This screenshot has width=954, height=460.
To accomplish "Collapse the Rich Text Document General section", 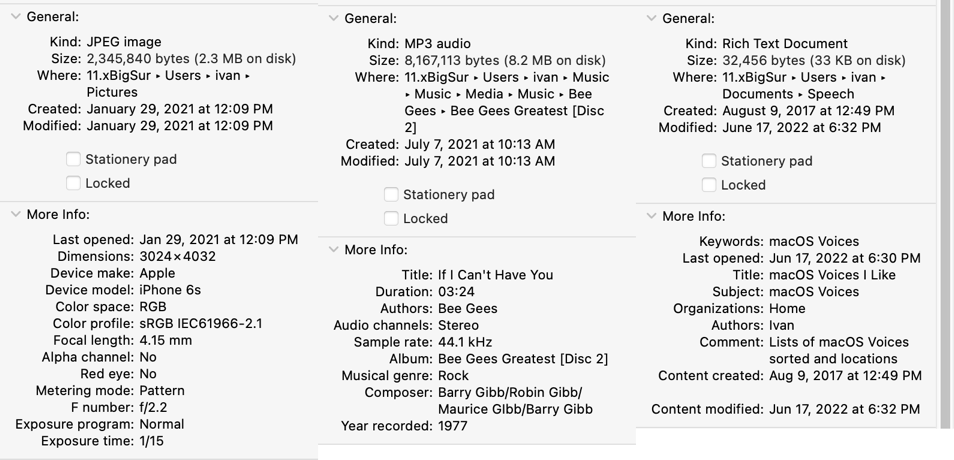I will pyautogui.click(x=652, y=18).
